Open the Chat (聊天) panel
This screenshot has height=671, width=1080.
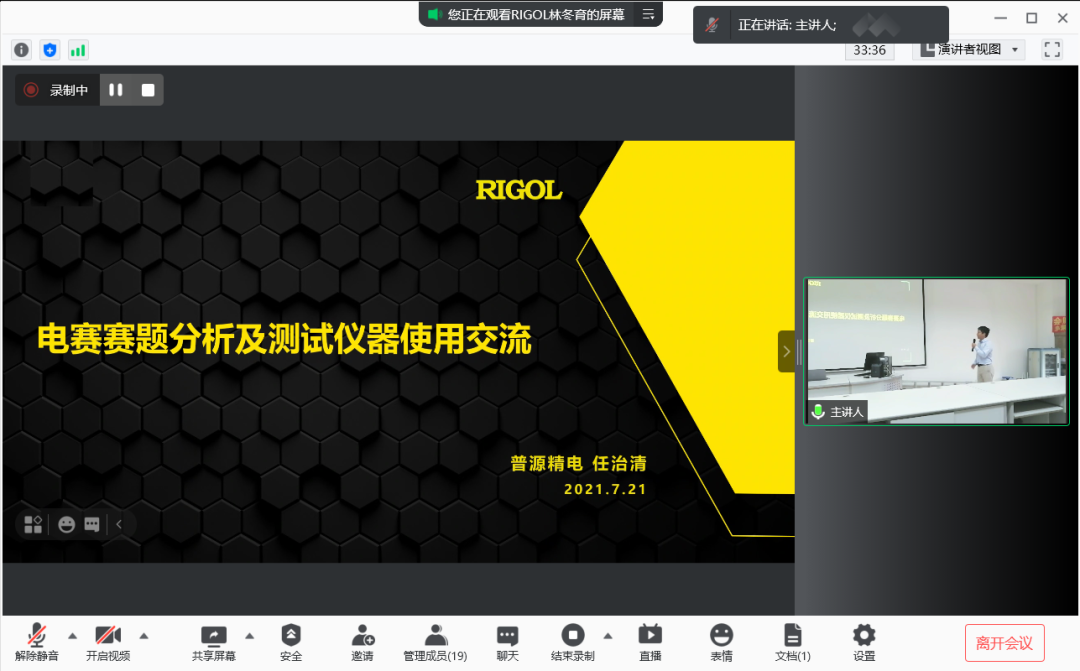pyautogui.click(x=508, y=641)
